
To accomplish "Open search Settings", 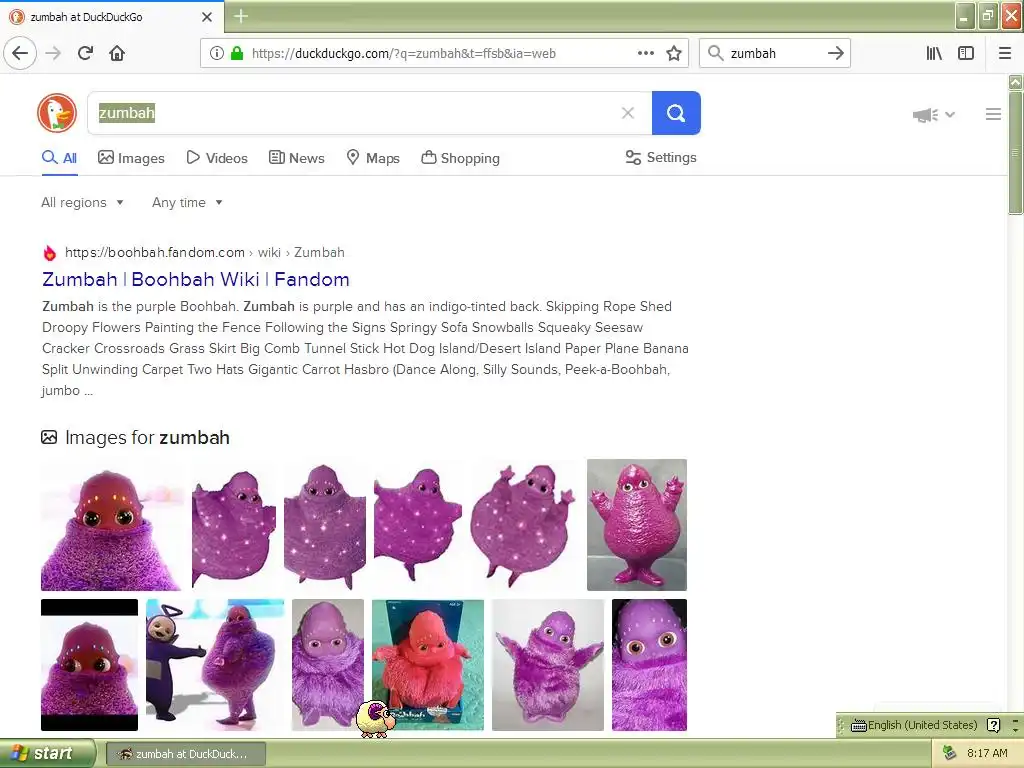I will 661,157.
